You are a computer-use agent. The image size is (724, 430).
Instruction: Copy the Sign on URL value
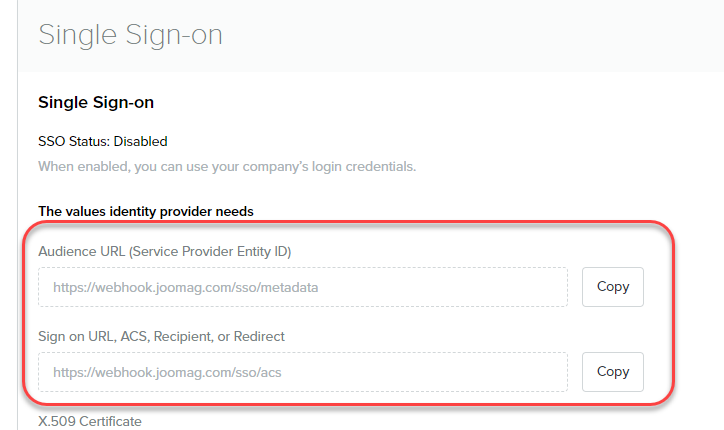pyautogui.click(x=612, y=372)
